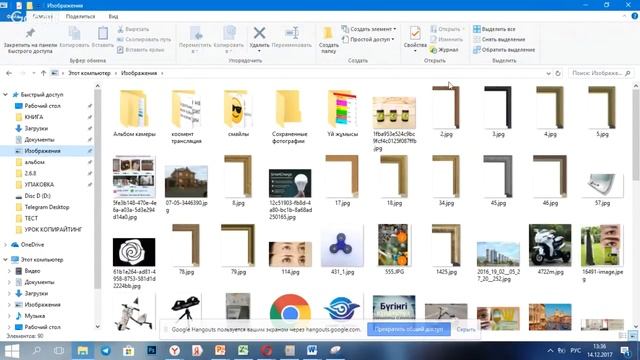
Task: Click Paste shortcut (Вставить ярлык)
Action: (x=140, y=50)
